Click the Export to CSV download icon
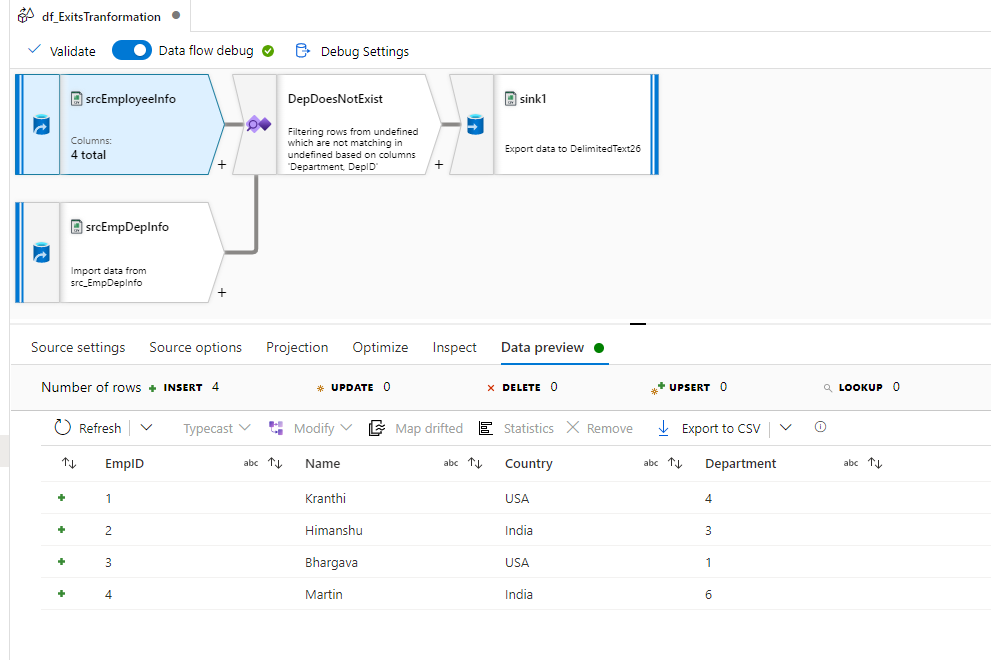Screen dimensions: 991x660 (663, 428)
